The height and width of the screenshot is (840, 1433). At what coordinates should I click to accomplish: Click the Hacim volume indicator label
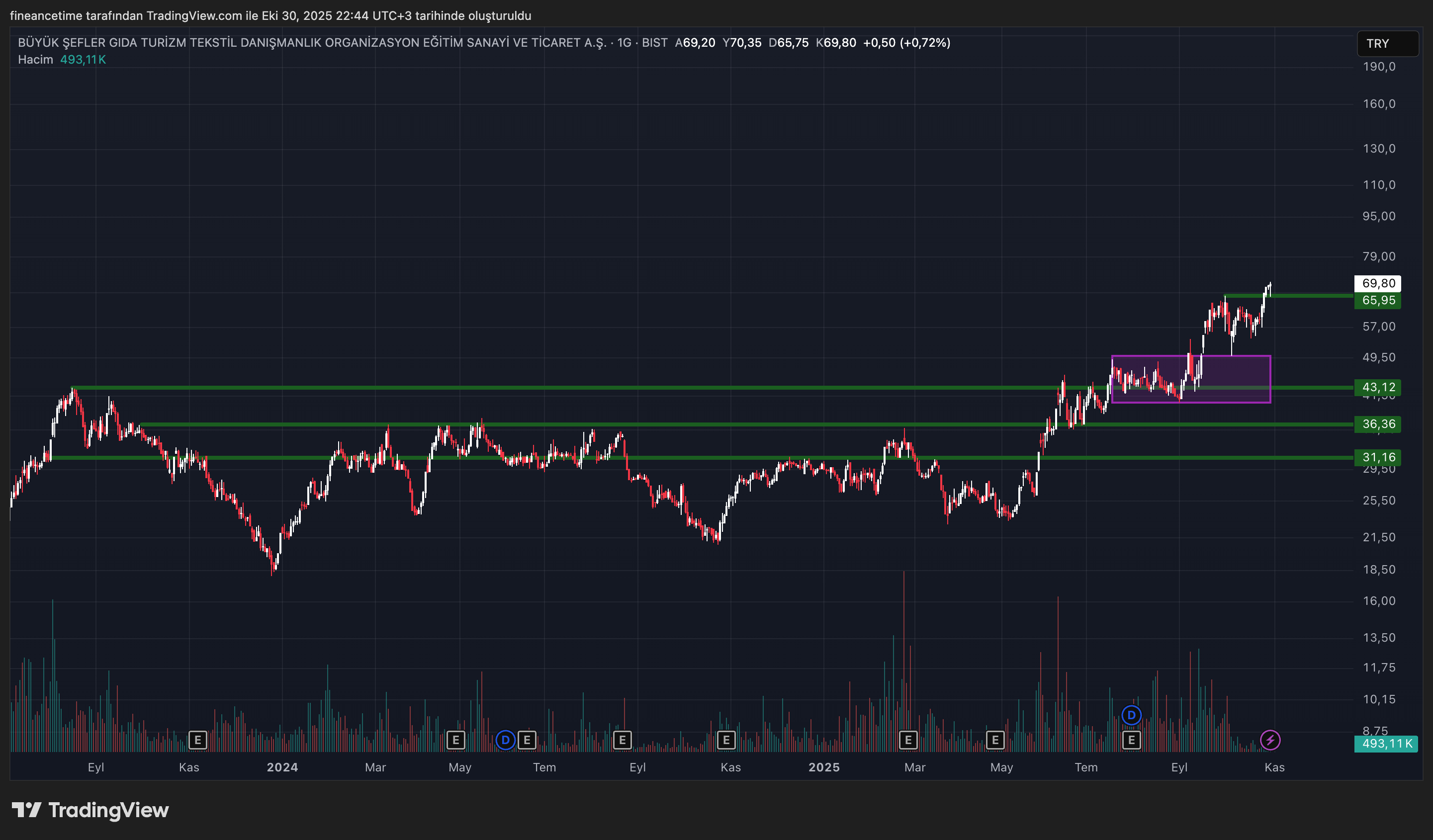coord(35,60)
